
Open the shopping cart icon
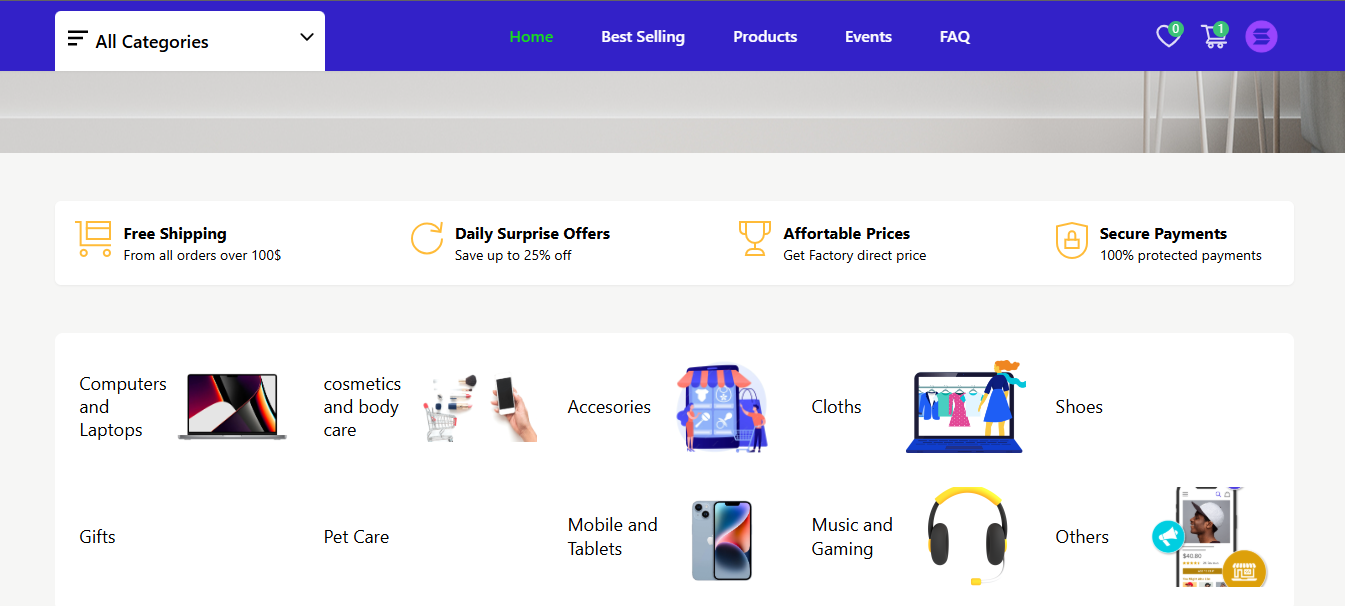tap(1214, 37)
